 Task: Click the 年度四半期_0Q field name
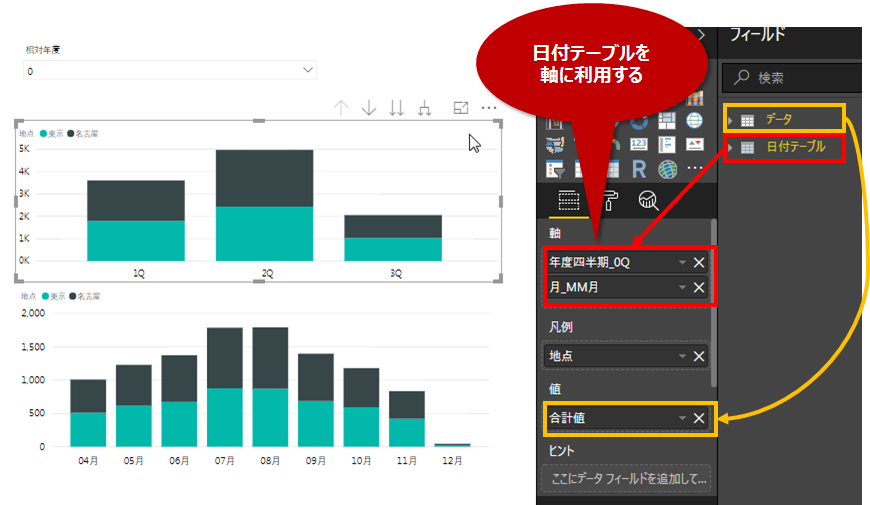[x=590, y=262]
